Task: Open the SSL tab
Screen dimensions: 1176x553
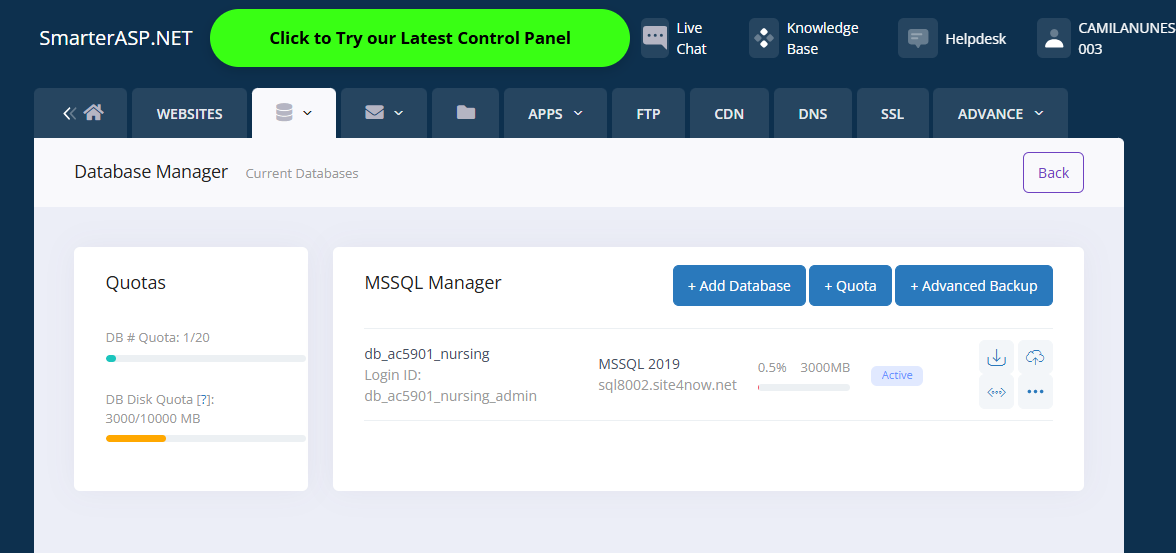Action: pos(892,113)
